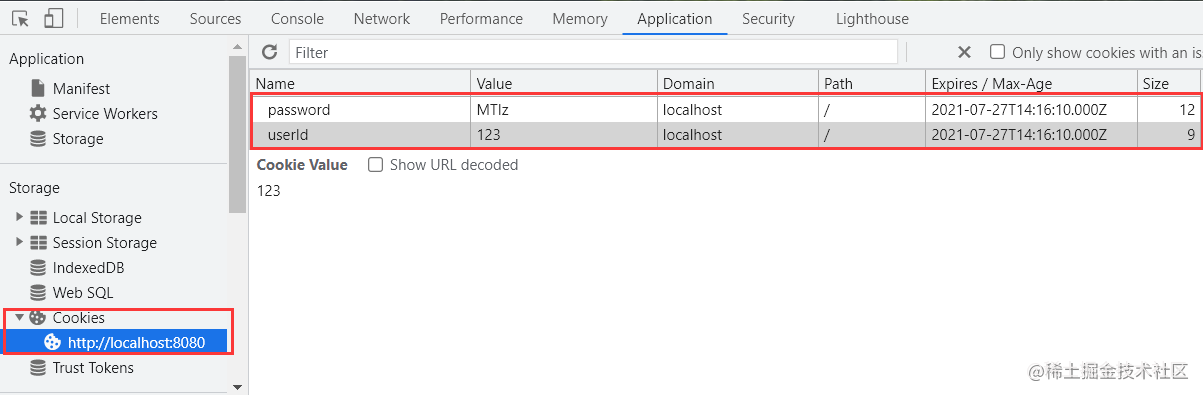Viewport: 1203px width, 395px height.
Task: Switch to the Sources tab
Action: (215, 18)
